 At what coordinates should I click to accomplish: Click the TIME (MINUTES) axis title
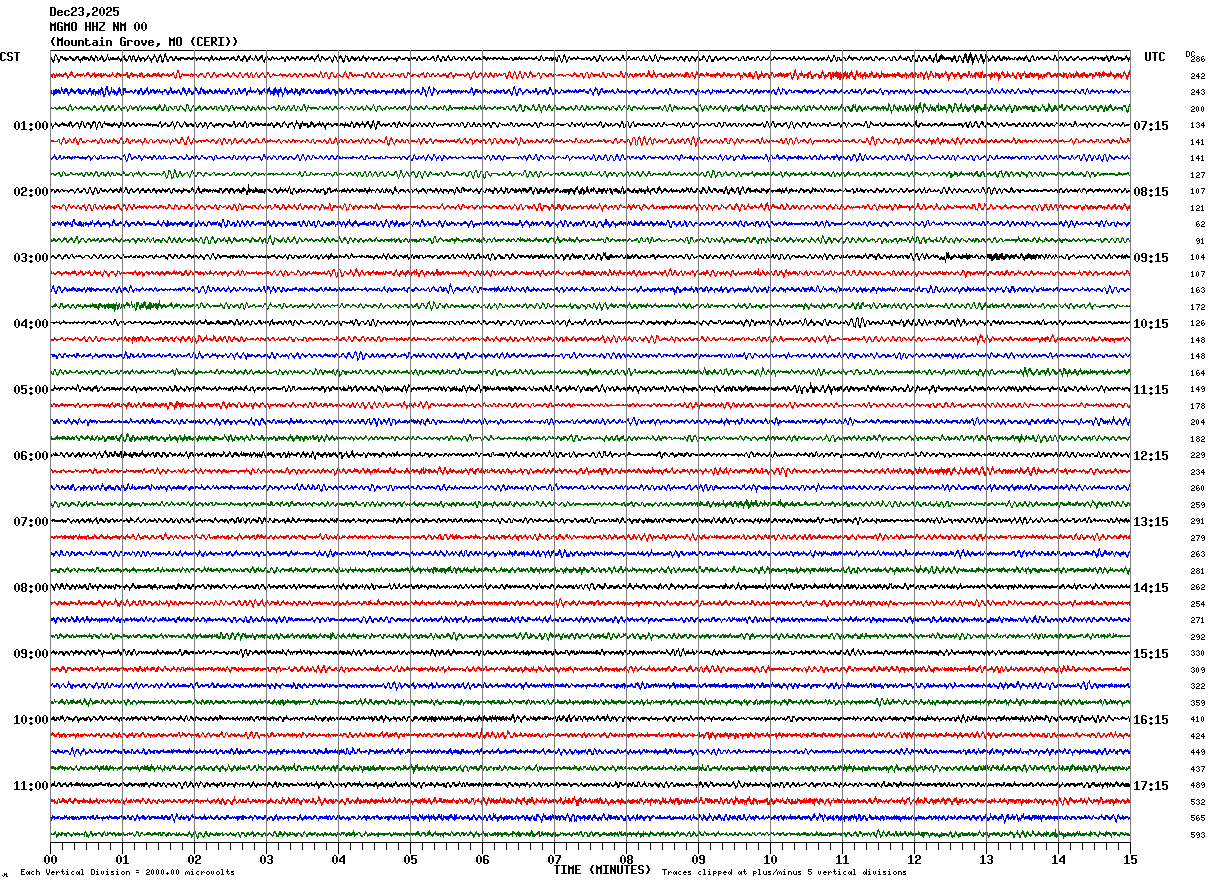click(602, 870)
